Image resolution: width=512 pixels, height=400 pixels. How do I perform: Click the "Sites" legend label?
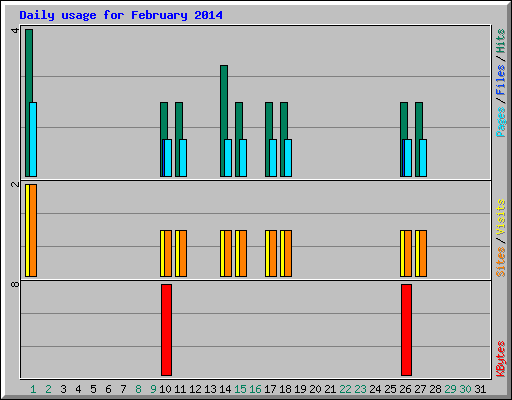501,262
